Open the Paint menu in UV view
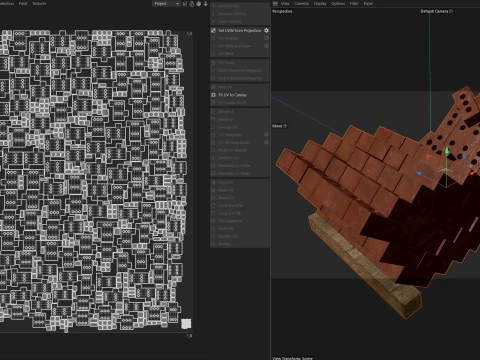This screenshot has width=480, height=360. pos(23,4)
